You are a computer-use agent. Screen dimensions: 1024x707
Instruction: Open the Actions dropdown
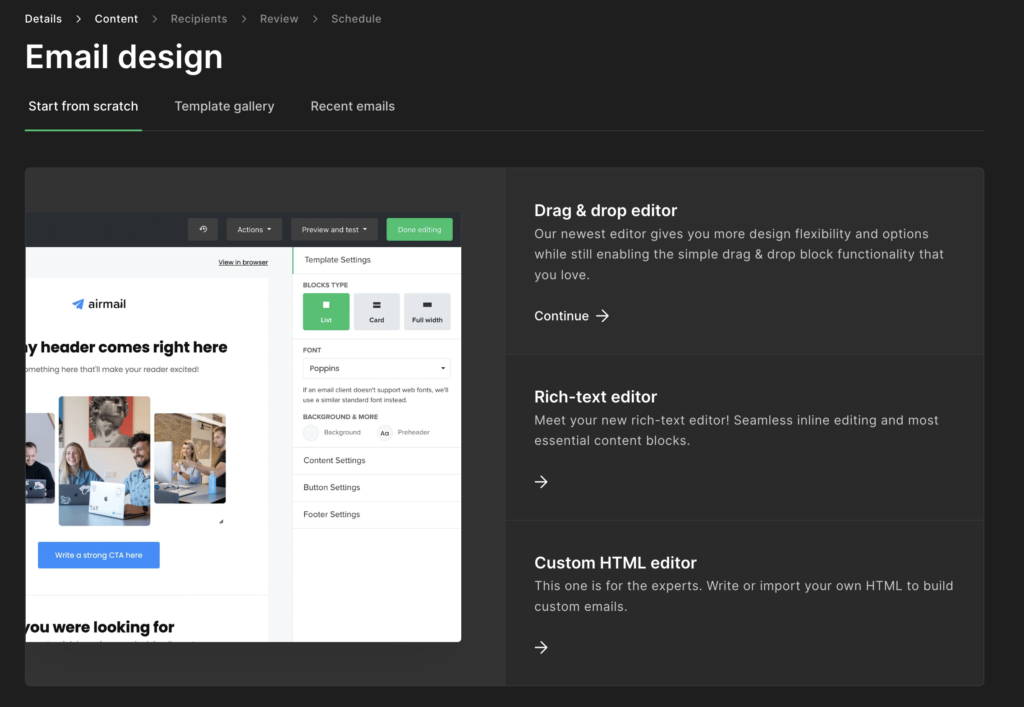[254, 229]
